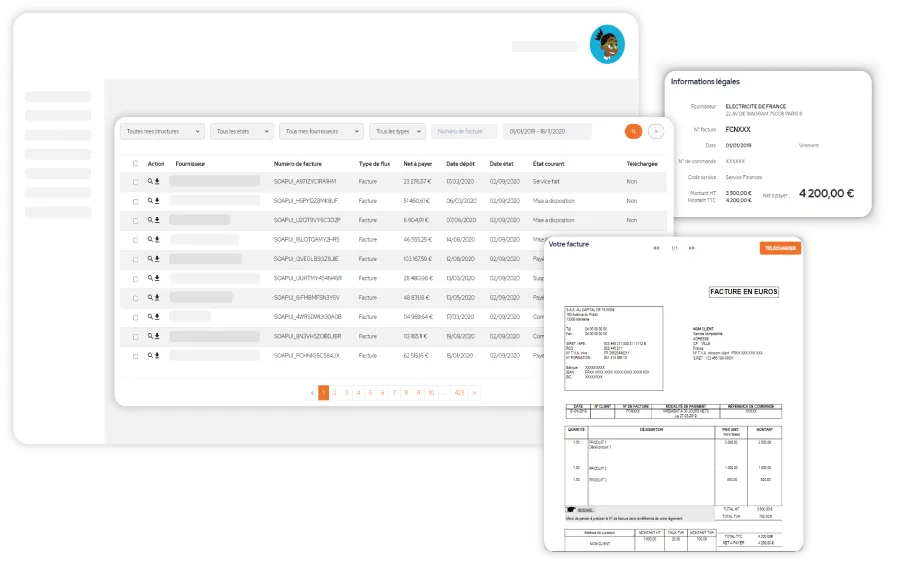Click the round clear filters button
The image size is (900, 564).
click(x=656, y=131)
